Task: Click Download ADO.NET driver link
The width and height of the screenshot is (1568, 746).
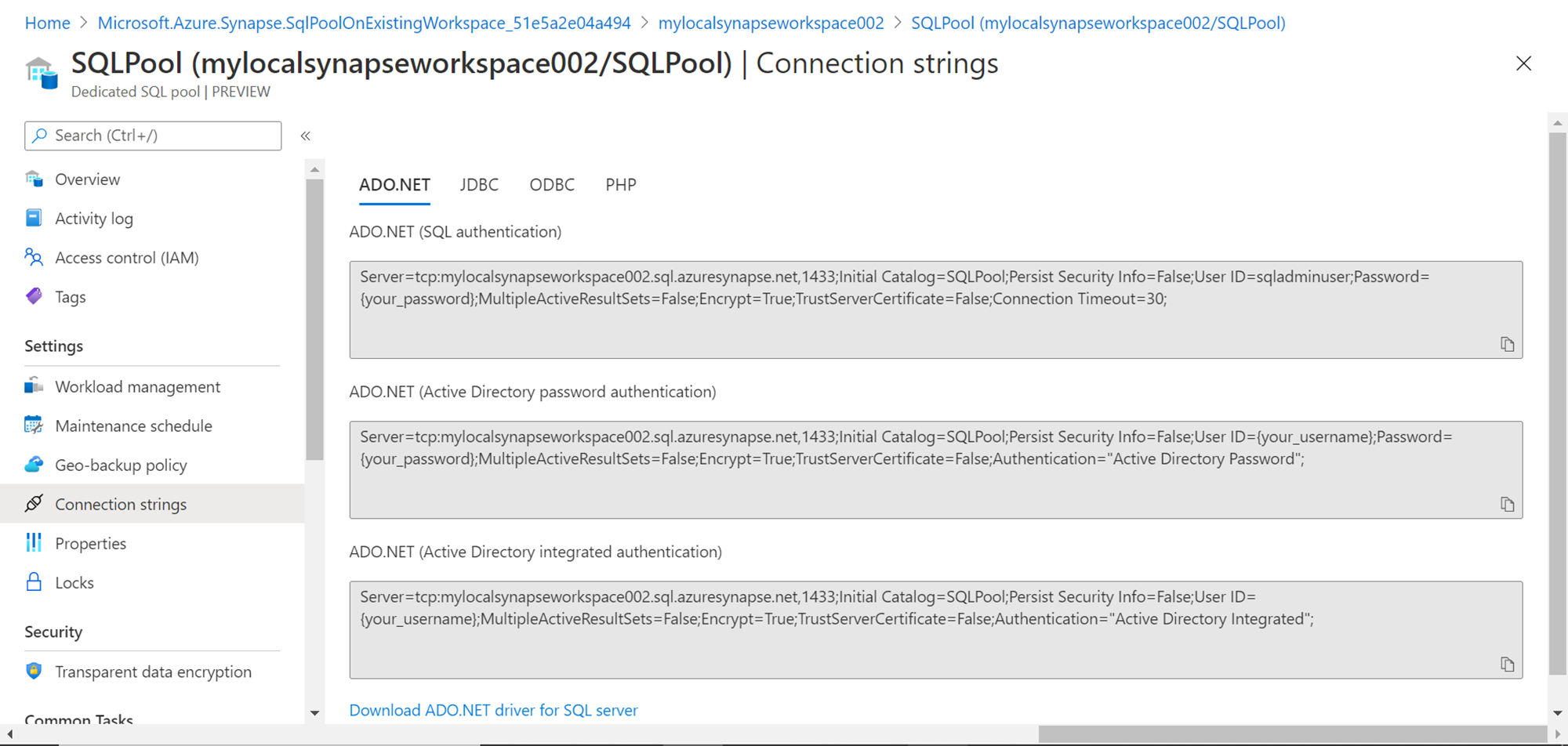Action: coord(493,710)
